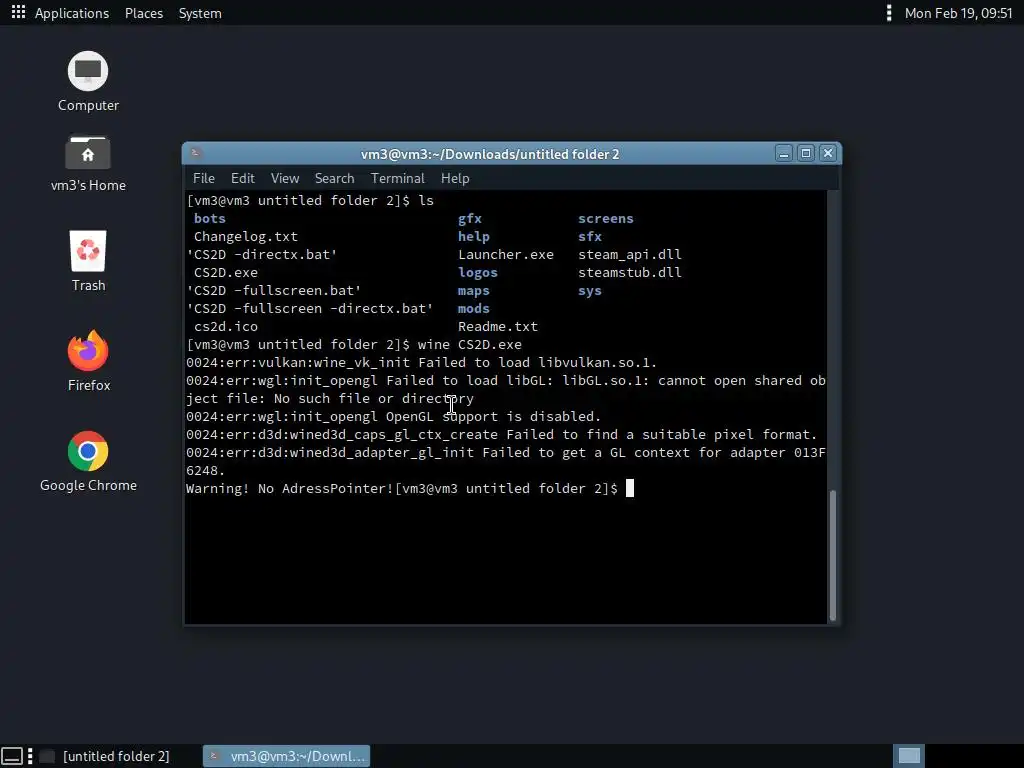Click 'help' directory in ls output
This screenshot has width=1024, height=768.
[473, 236]
